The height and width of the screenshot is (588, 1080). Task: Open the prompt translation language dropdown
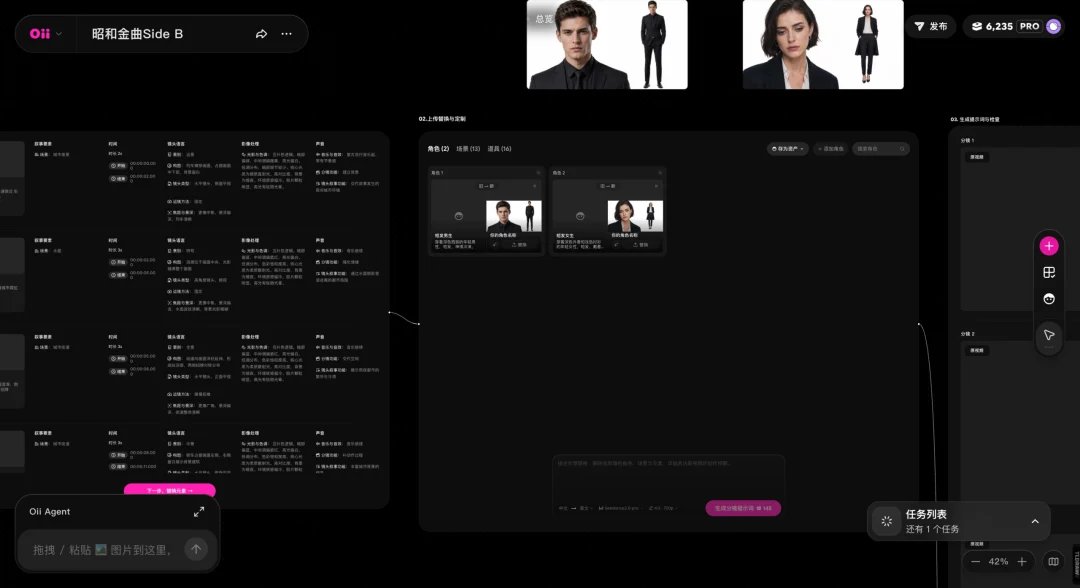click(x=574, y=508)
